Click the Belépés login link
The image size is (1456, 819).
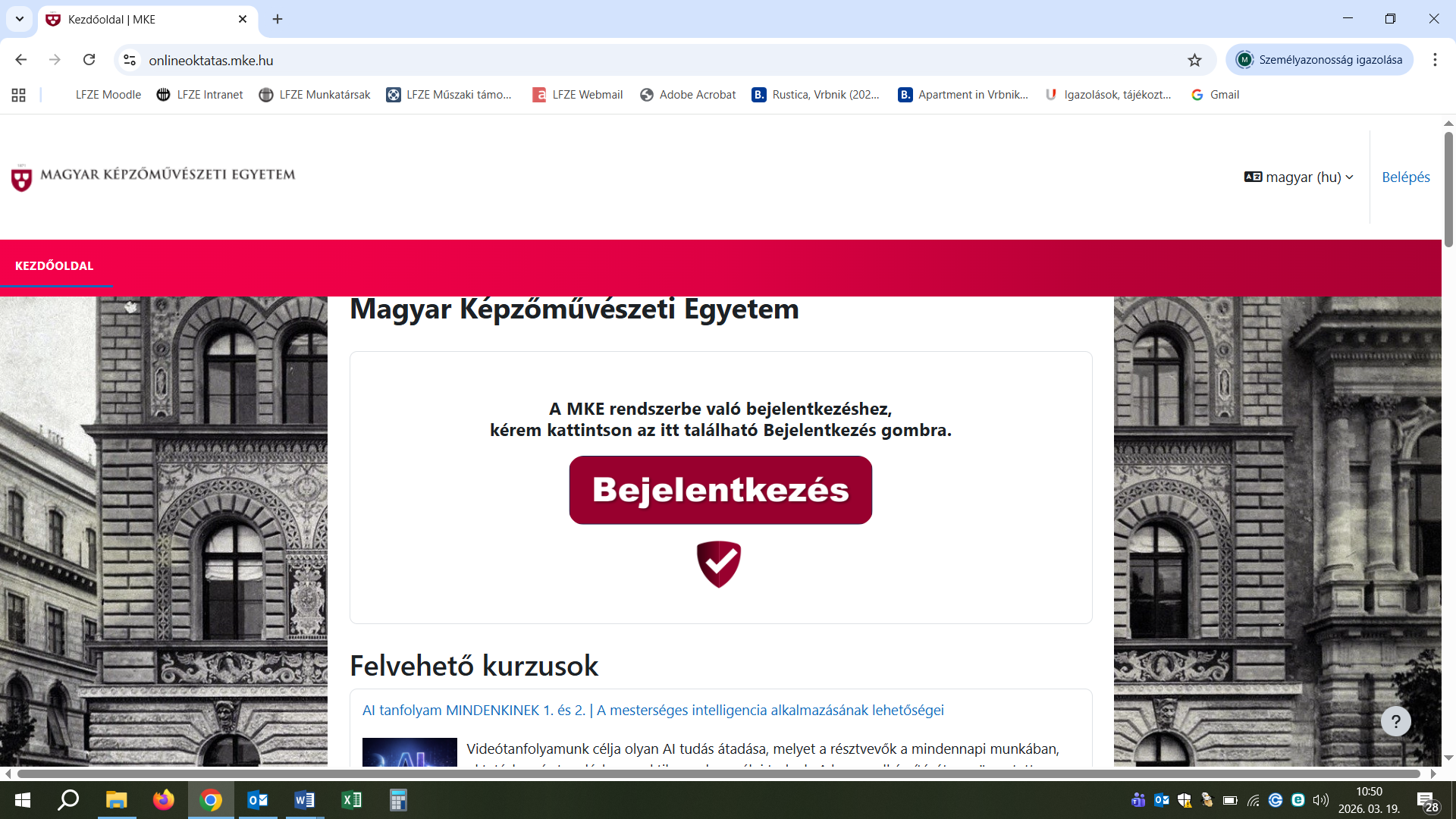(x=1405, y=177)
